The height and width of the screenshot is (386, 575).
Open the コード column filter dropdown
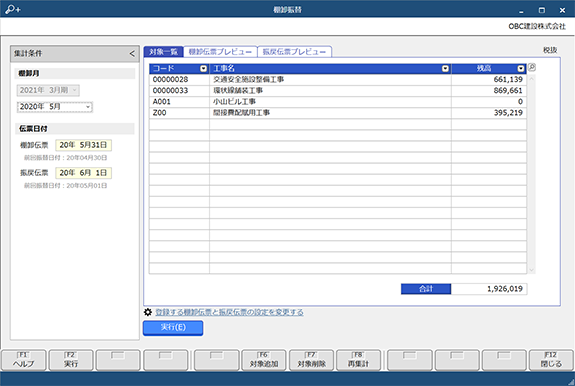(204, 69)
